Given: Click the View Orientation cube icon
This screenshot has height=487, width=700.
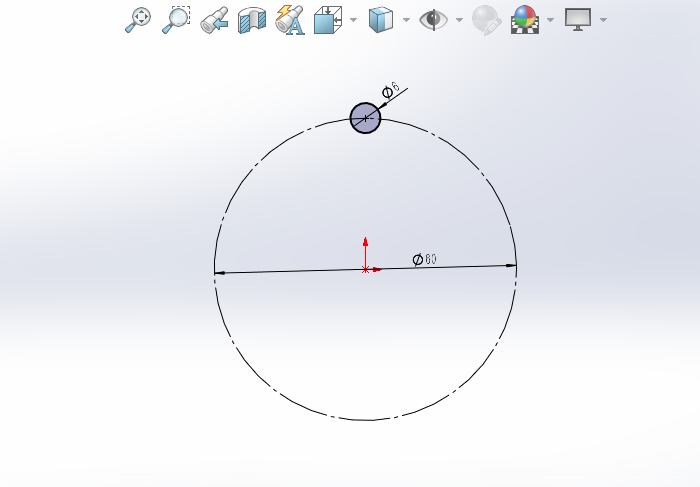Looking at the screenshot, I should pos(328,20).
